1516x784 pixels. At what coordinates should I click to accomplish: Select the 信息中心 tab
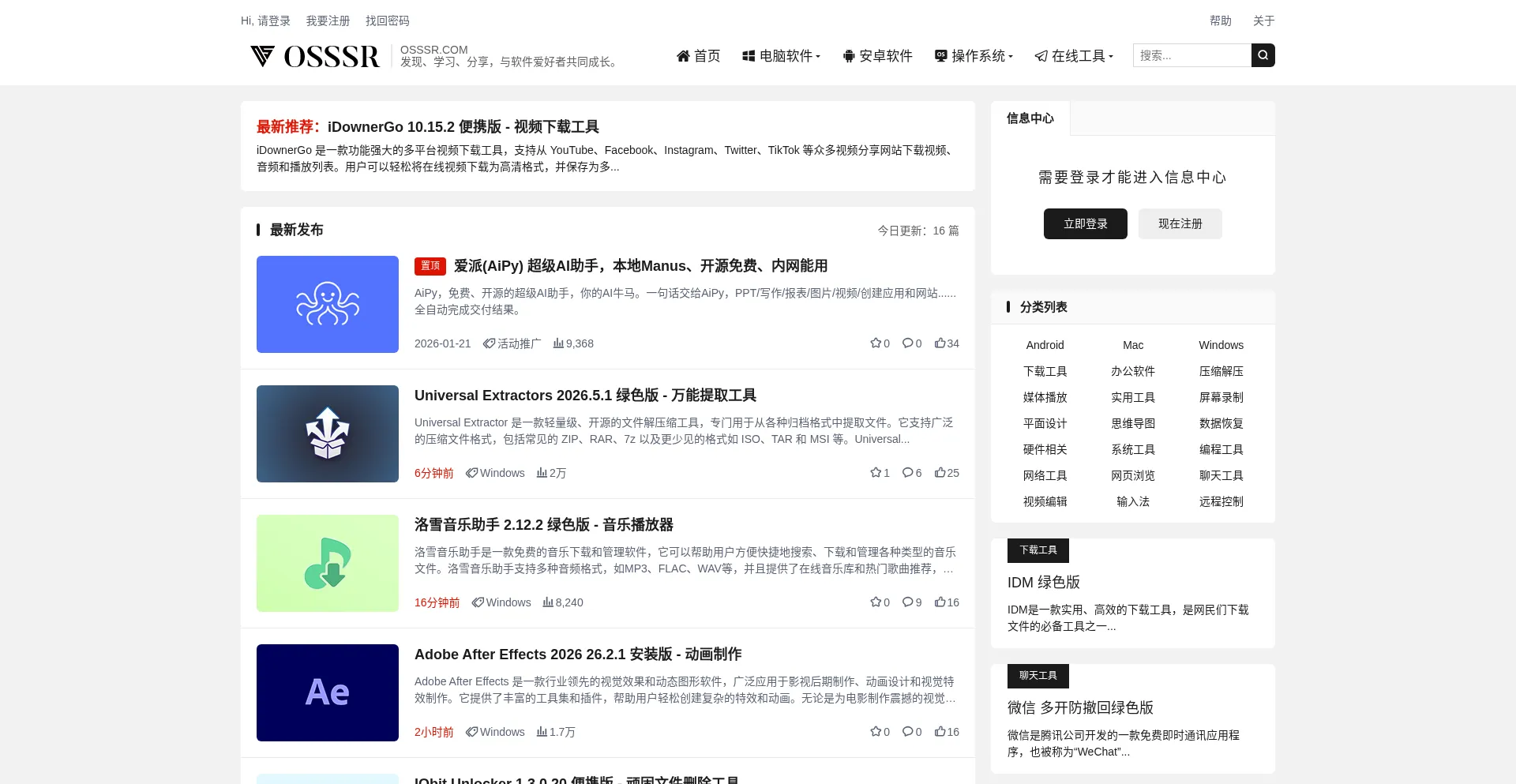[1030, 118]
